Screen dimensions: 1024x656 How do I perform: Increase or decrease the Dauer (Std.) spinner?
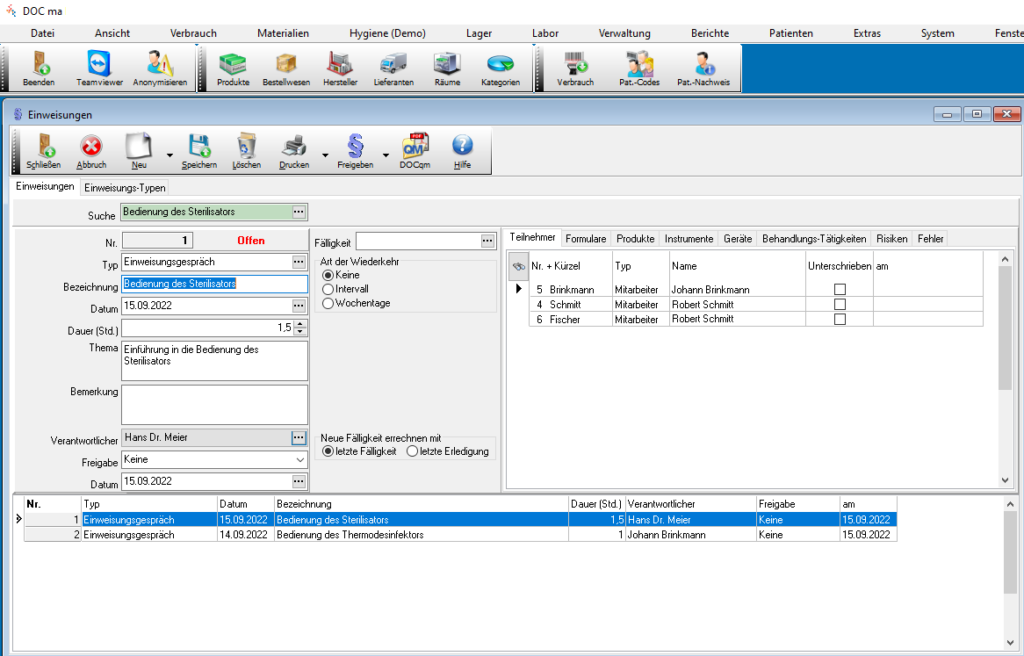click(x=300, y=327)
